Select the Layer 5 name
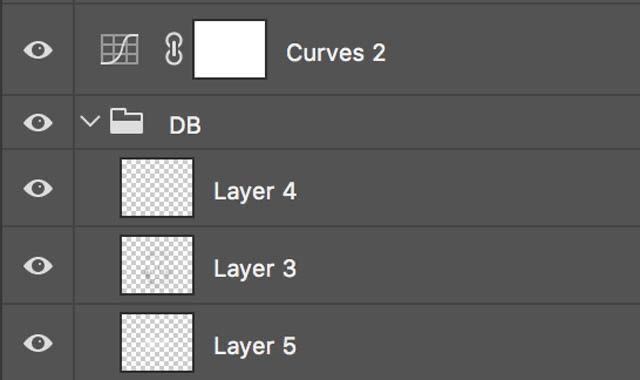This screenshot has width=640, height=380. pos(255,346)
